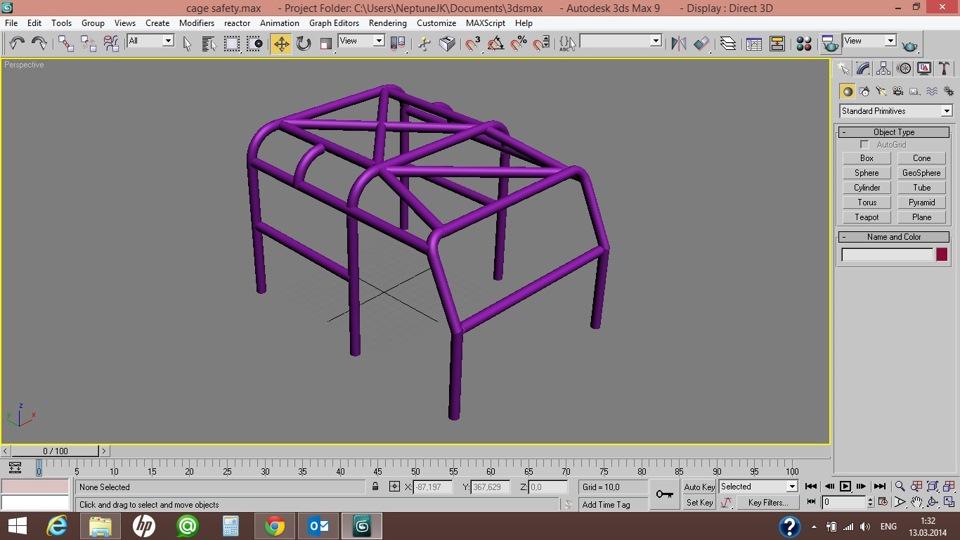This screenshot has width=960, height=540.
Task: Collapse the Object Type rollout
Action: (893, 132)
